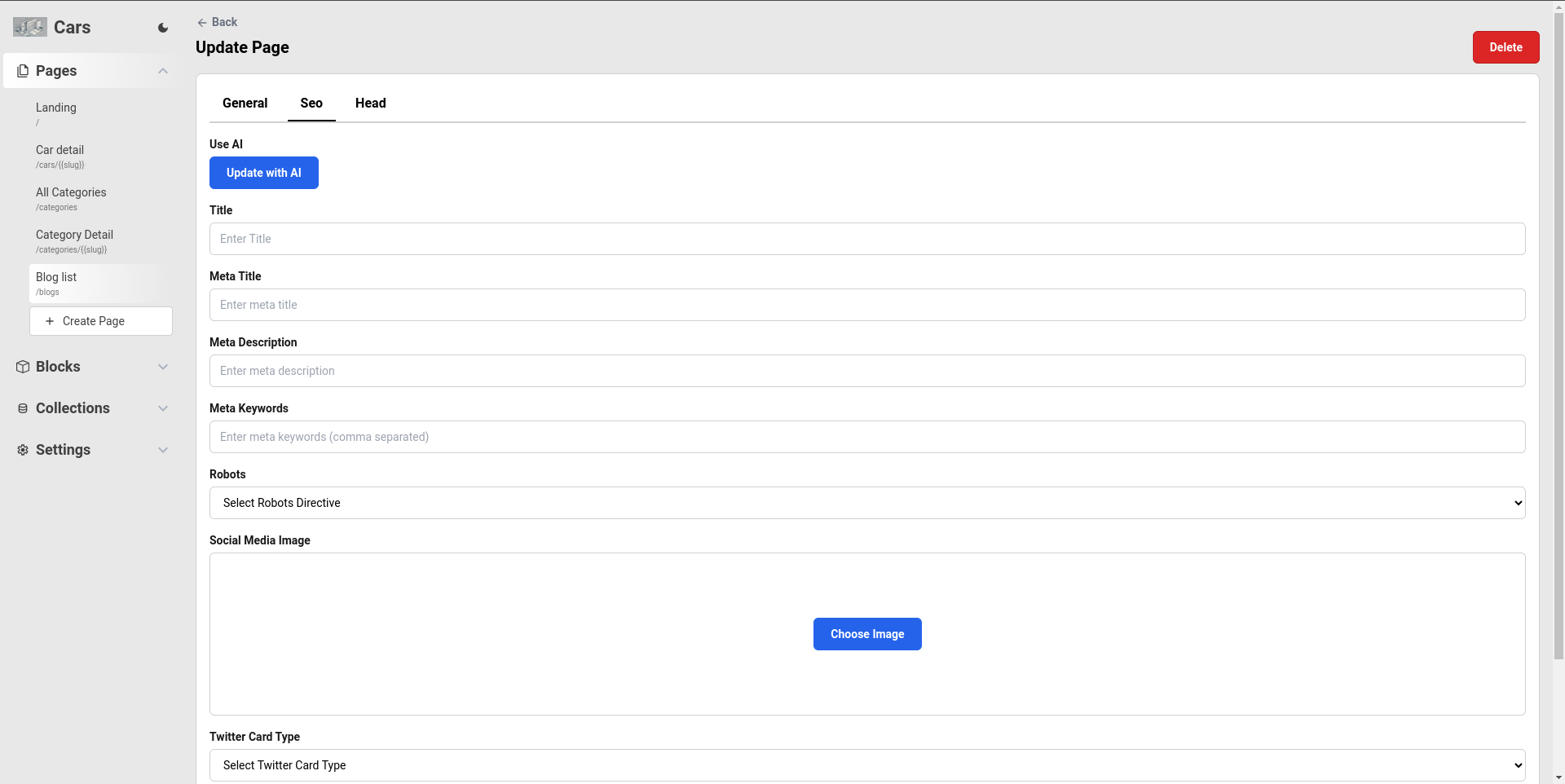Switch to the General tab
Viewport: 1565px width, 784px height.
245,103
